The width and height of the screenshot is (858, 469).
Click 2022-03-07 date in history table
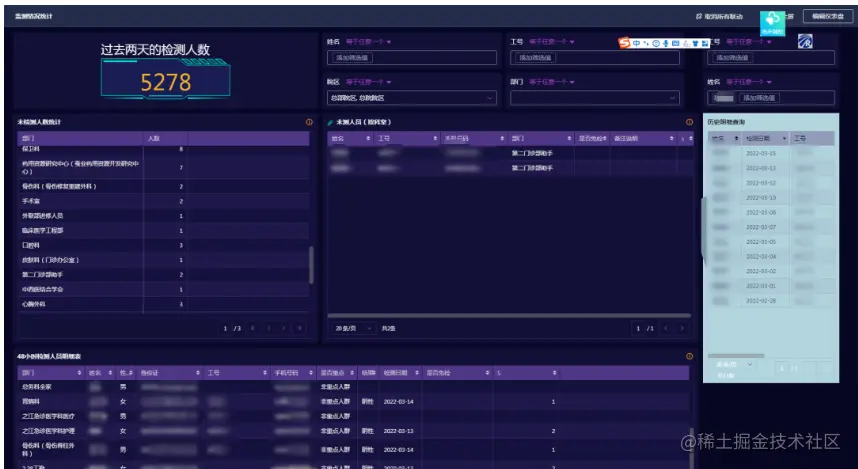pyautogui.click(x=761, y=227)
